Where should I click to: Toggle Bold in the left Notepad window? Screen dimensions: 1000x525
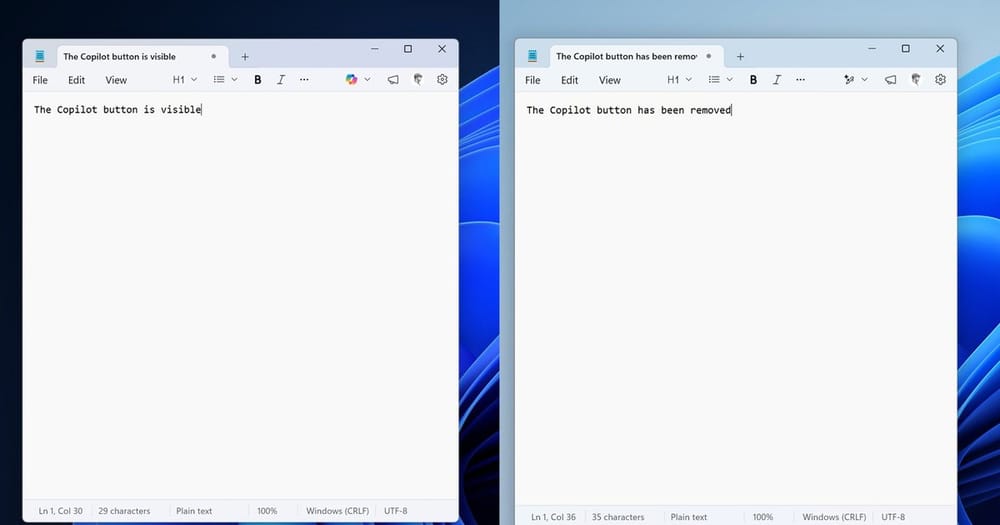(258, 80)
